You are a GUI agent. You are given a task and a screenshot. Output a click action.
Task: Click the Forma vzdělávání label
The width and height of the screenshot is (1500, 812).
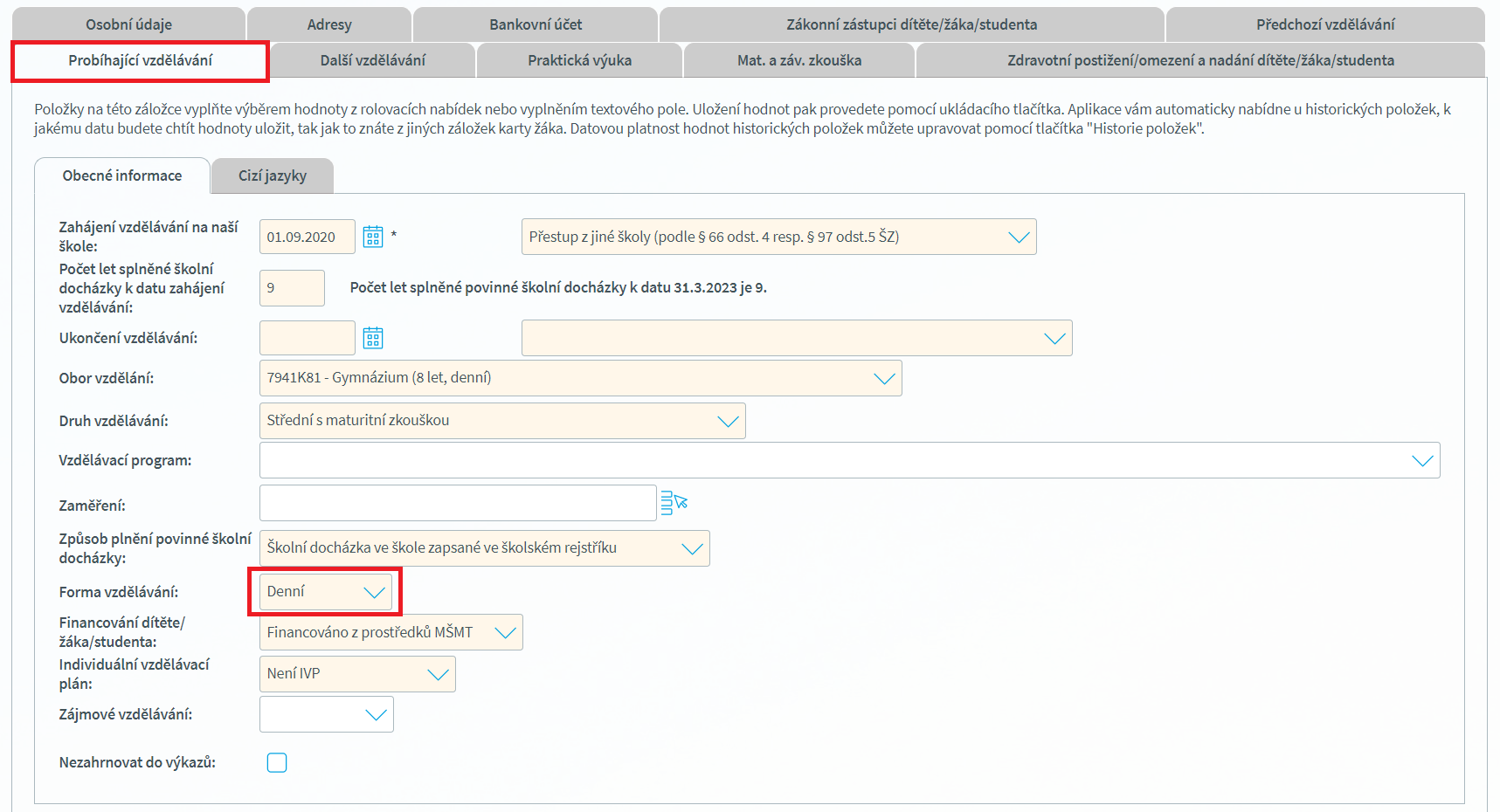(119, 592)
